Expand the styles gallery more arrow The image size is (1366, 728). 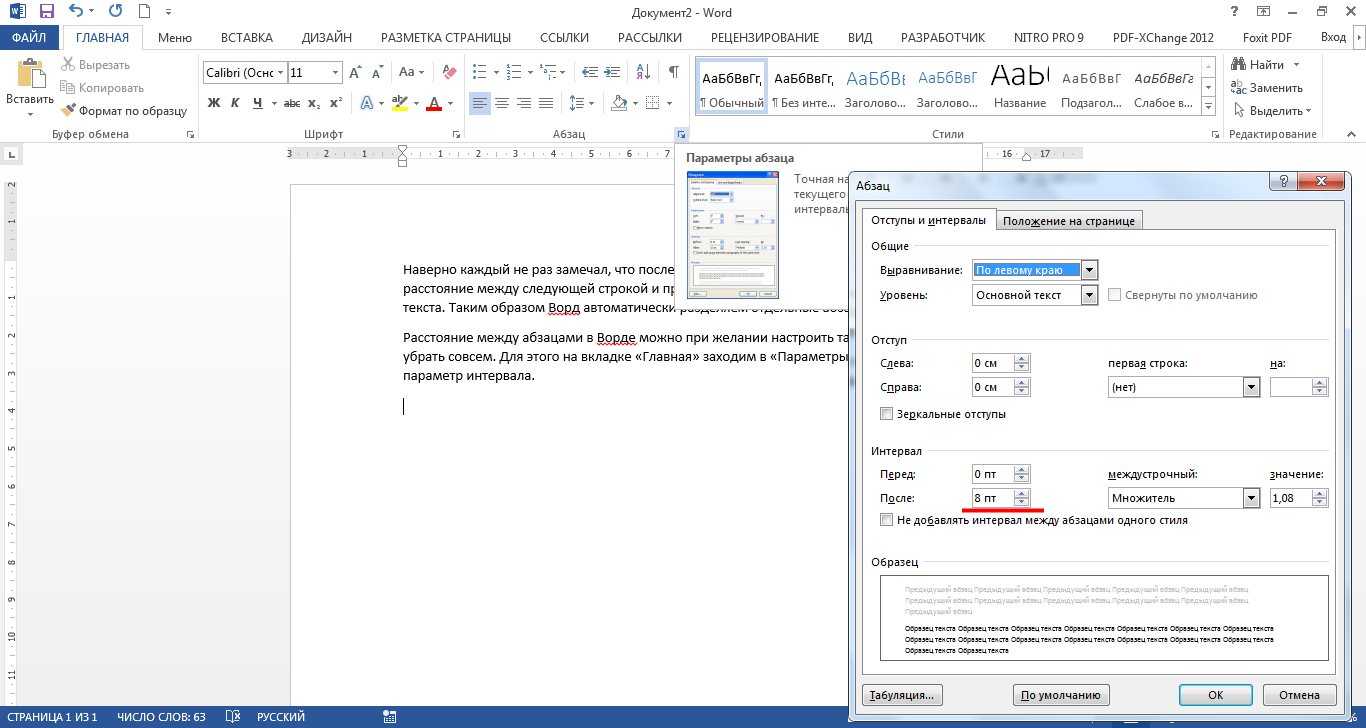coord(1209,107)
